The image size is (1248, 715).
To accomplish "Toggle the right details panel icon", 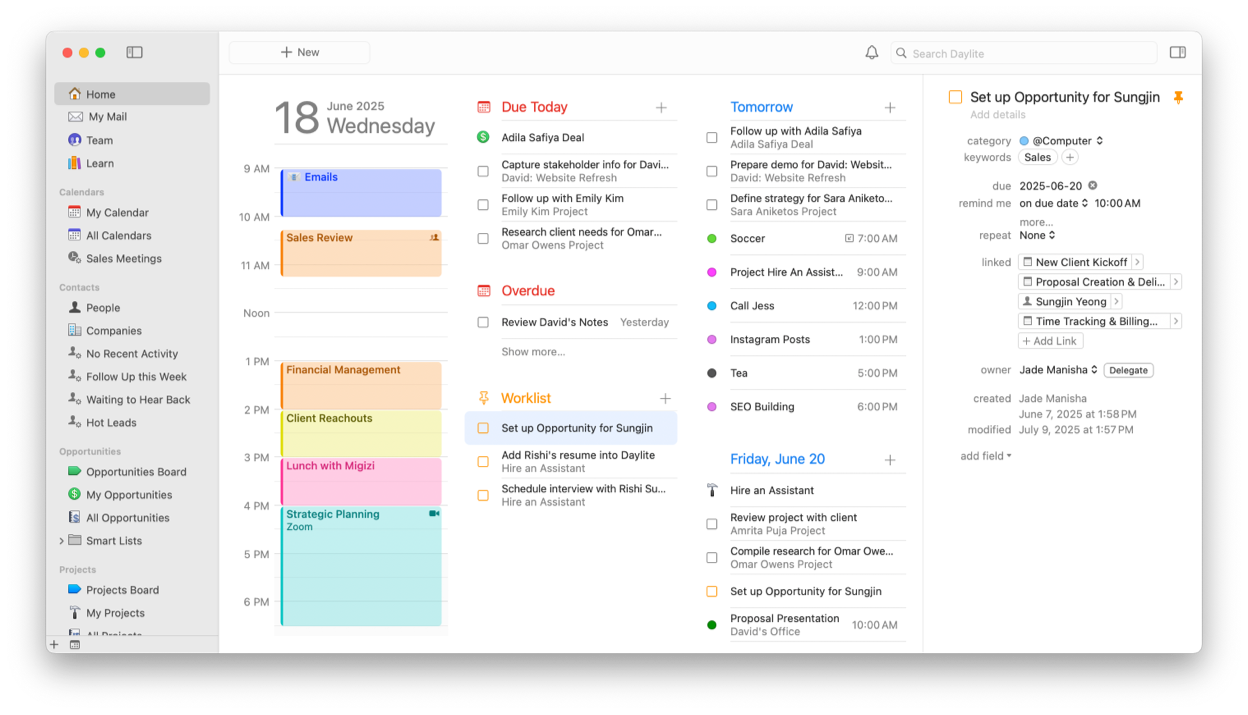I will pyautogui.click(x=1177, y=53).
